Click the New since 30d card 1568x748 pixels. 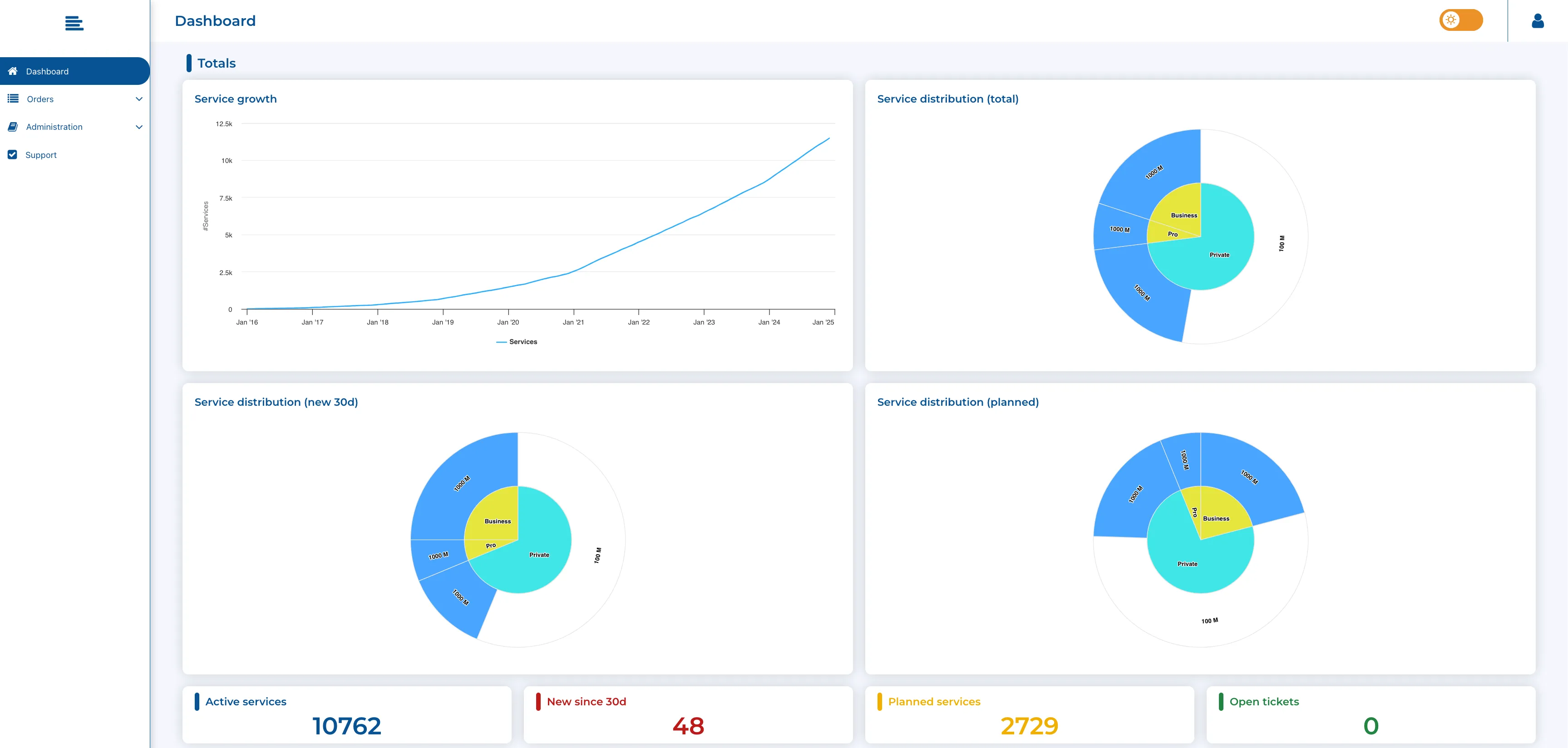pyautogui.click(x=688, y=714)
